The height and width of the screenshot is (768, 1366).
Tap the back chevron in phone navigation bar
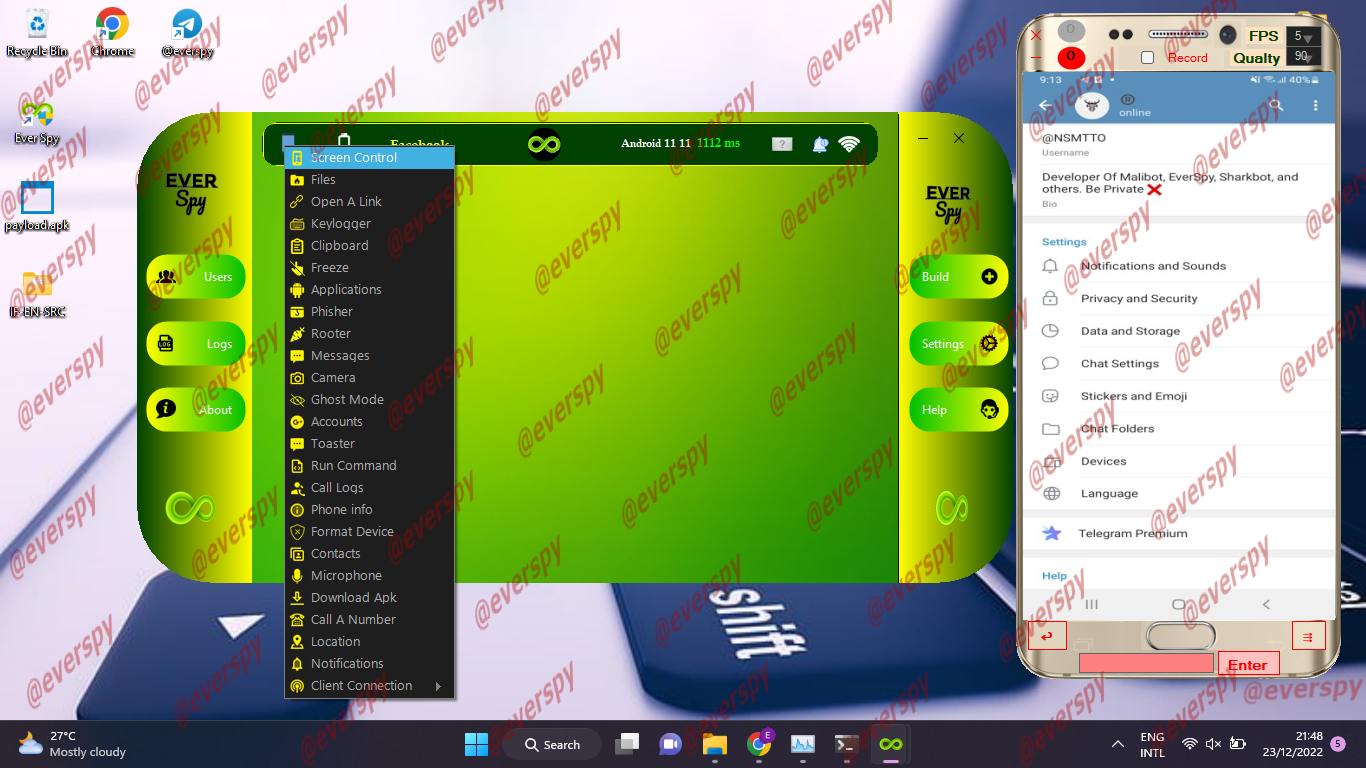point(1266,604)
